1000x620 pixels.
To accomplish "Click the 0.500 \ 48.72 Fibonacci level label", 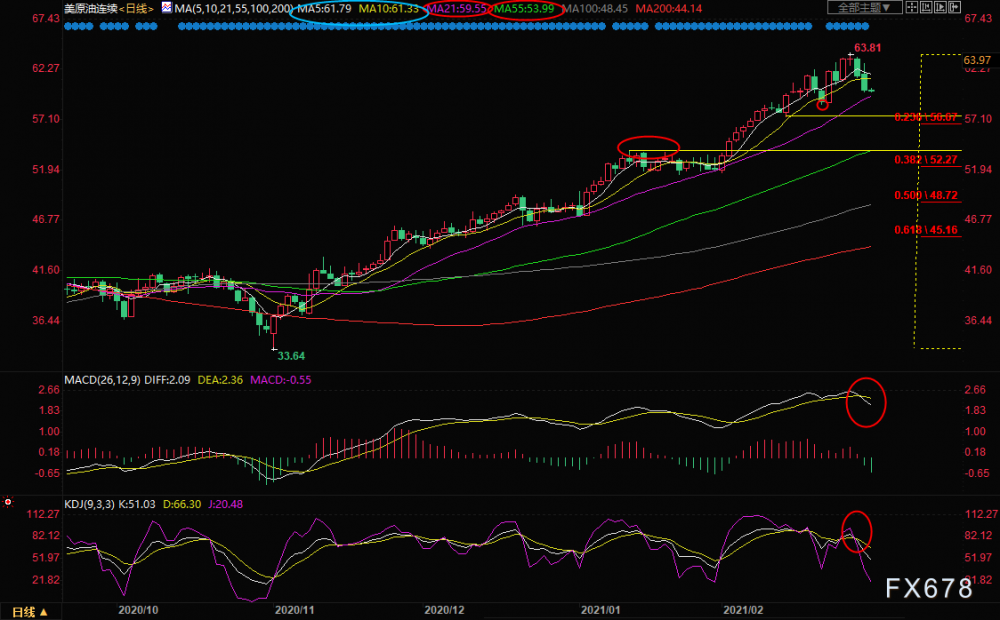I will [926, 195].
